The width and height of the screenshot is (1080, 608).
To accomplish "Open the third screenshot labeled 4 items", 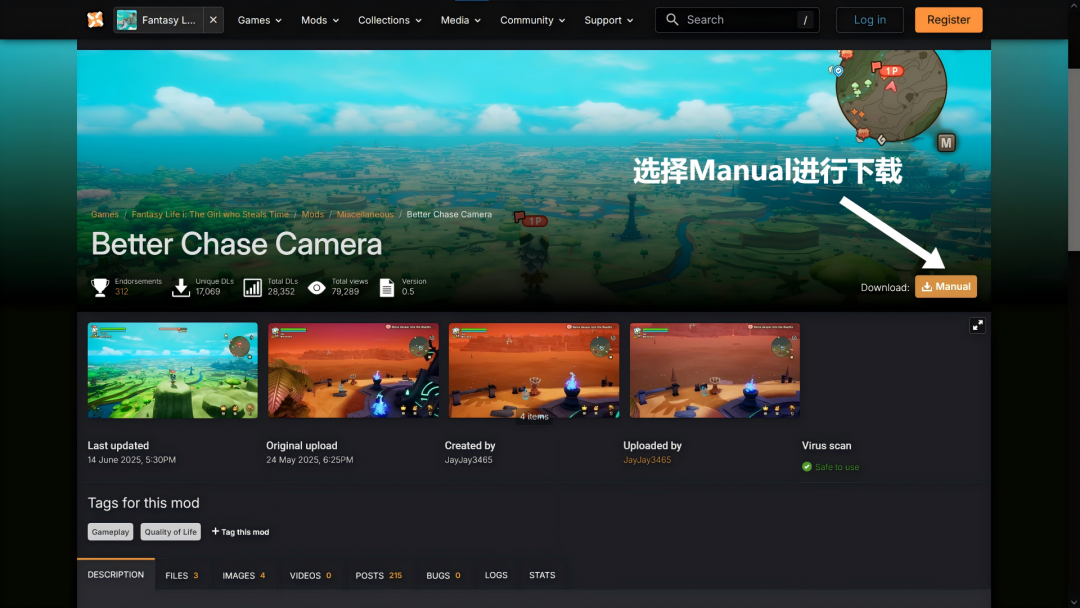I will [x=534, y=370].
